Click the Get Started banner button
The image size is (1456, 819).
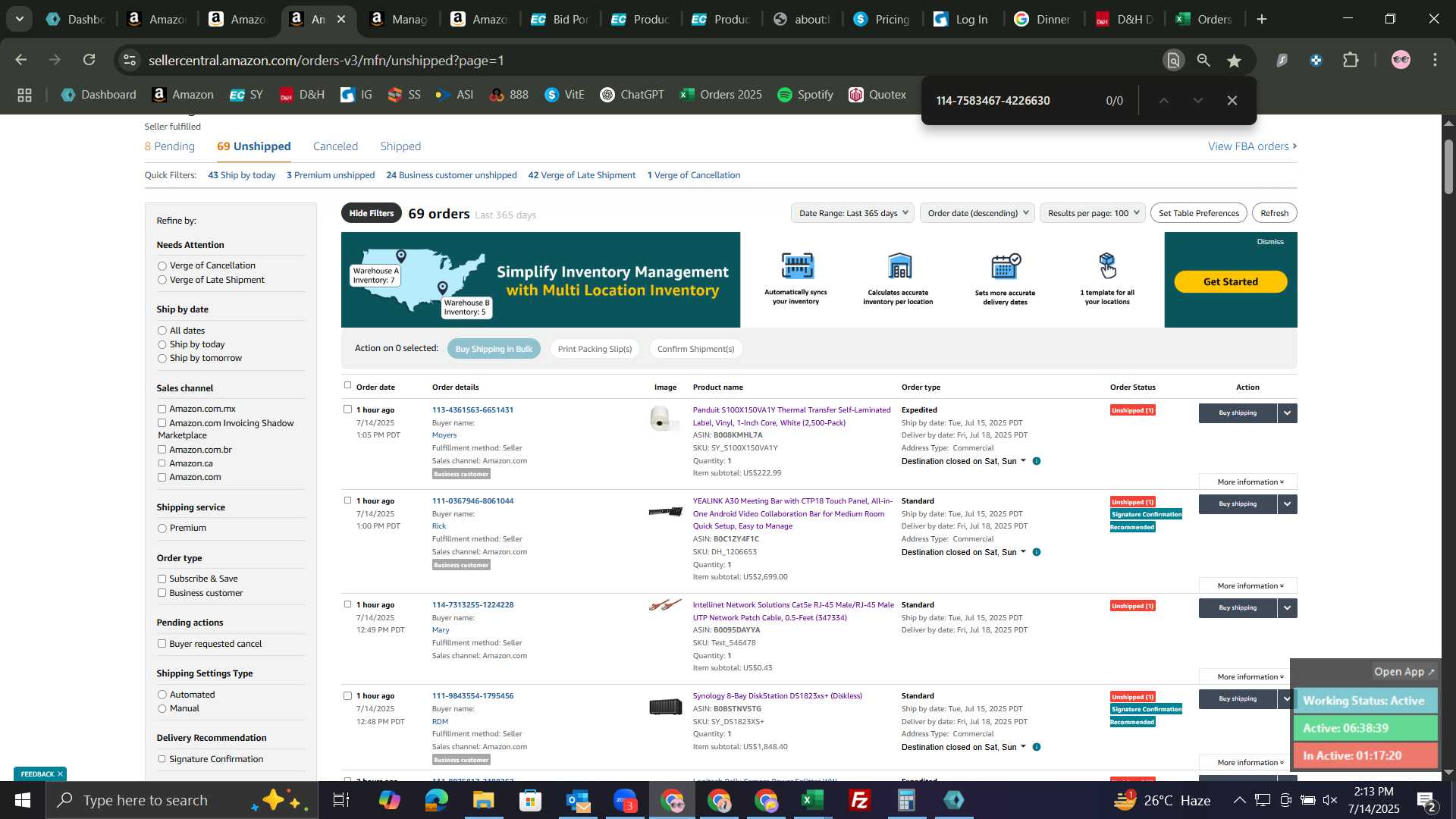click(x=1230, y=282)
